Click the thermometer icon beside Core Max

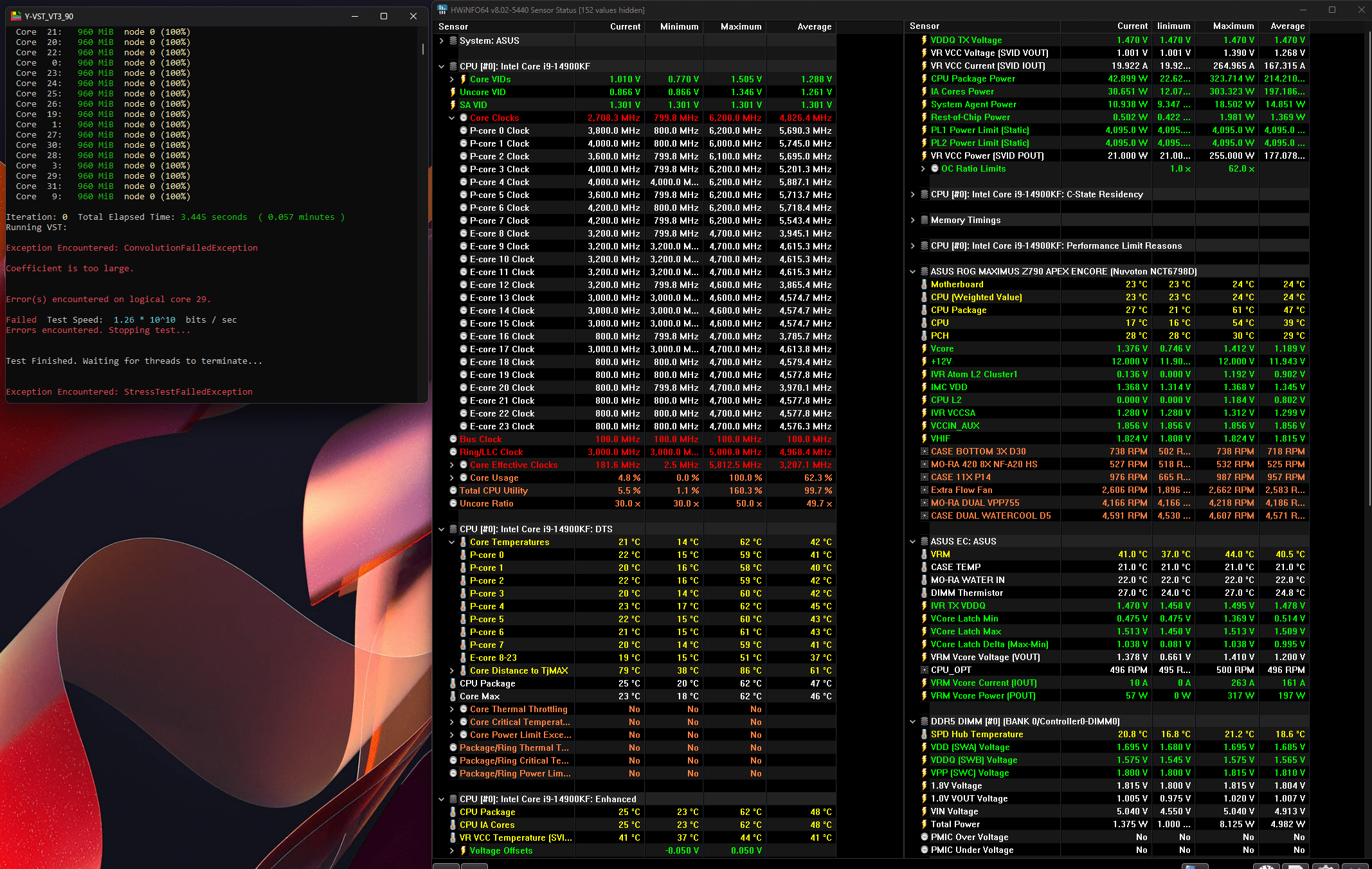click(453, 696)
